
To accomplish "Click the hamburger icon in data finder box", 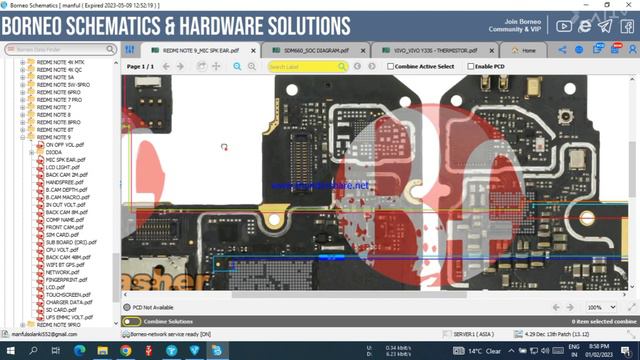I will (11, 49).
